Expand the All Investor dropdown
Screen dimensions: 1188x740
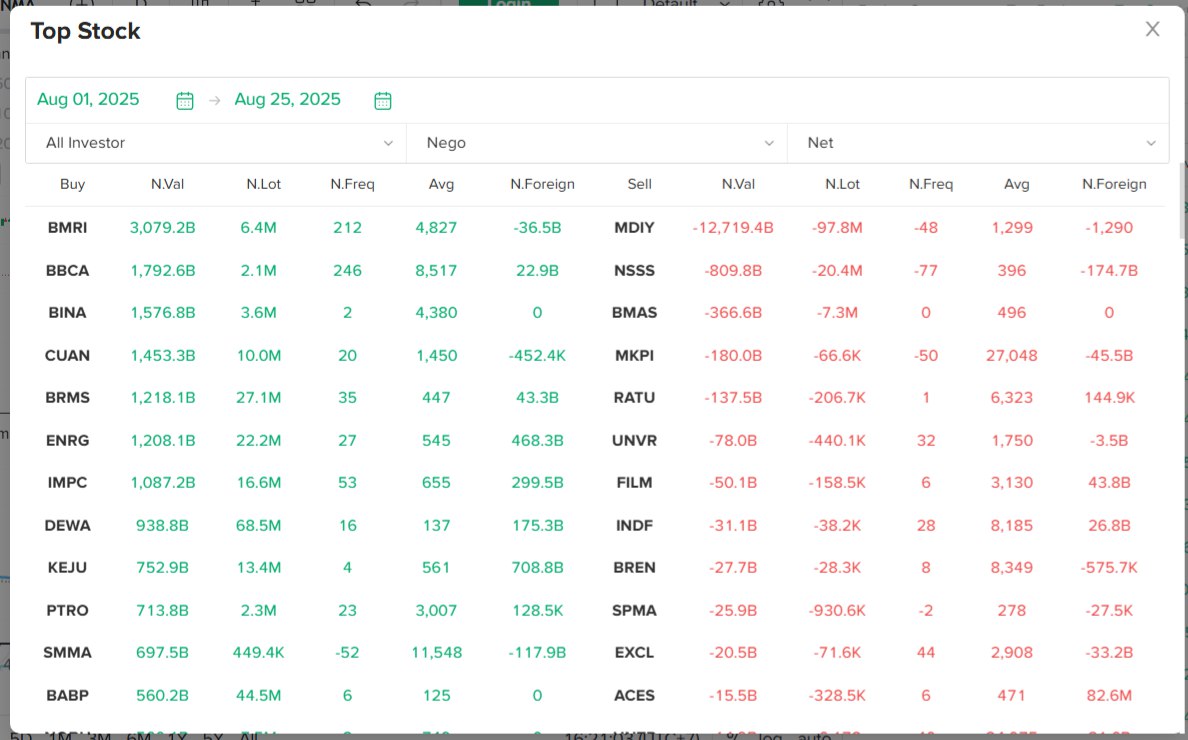pyautogui.click(x=216, y=143)
